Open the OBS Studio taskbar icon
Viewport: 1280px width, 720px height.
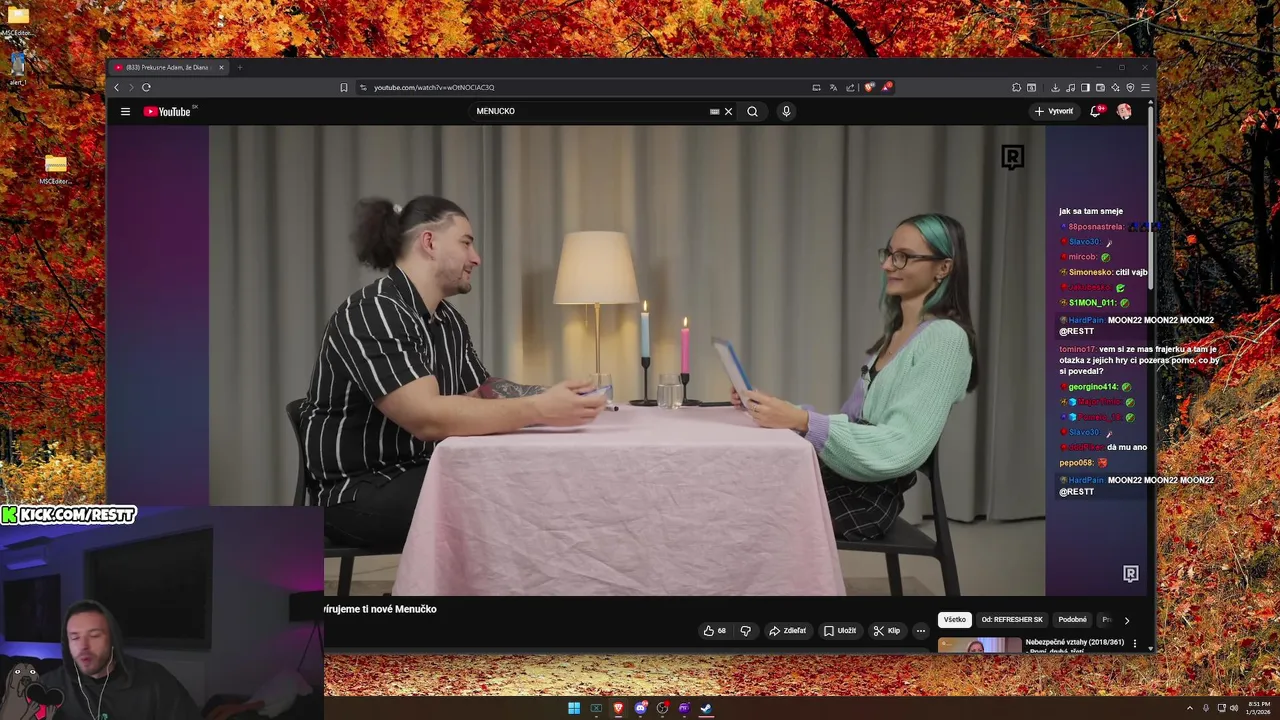pyautogui.click(x=662, y=708)
